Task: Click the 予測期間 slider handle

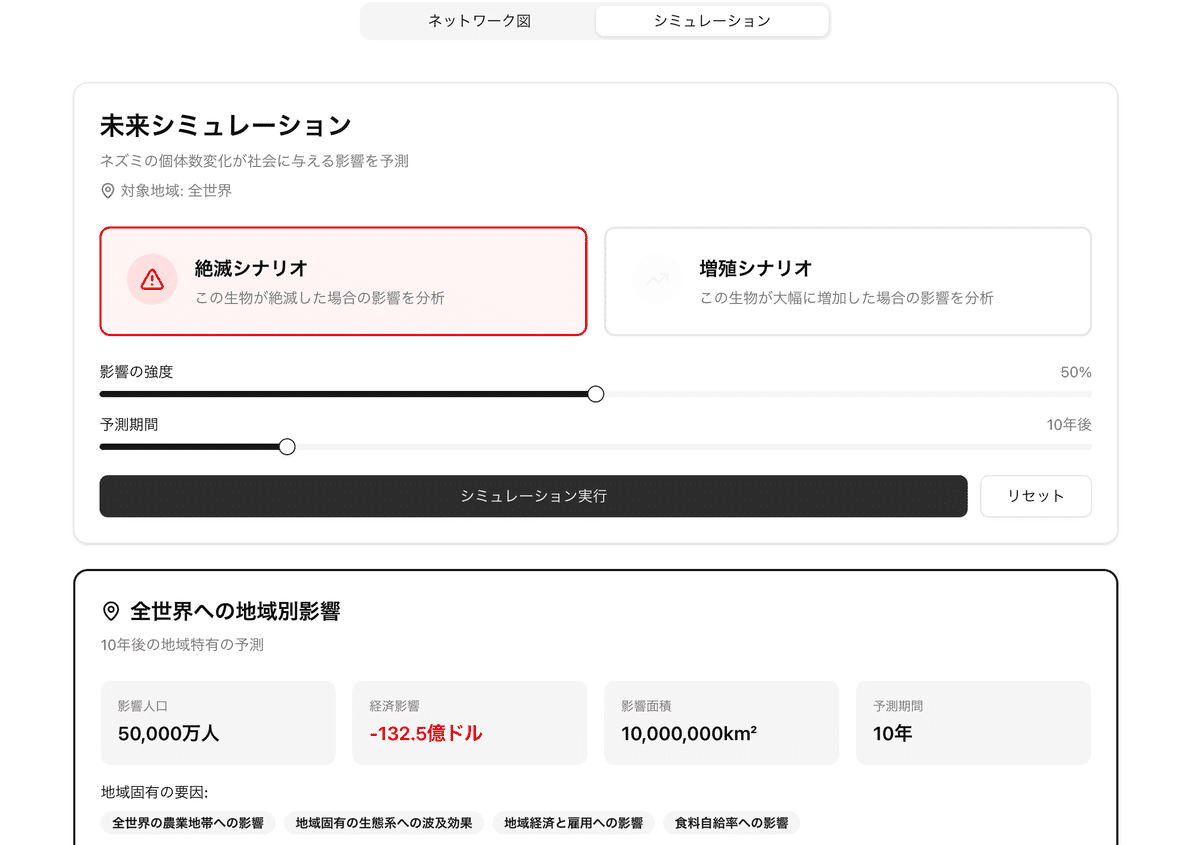Action: (x=287, y=446)
